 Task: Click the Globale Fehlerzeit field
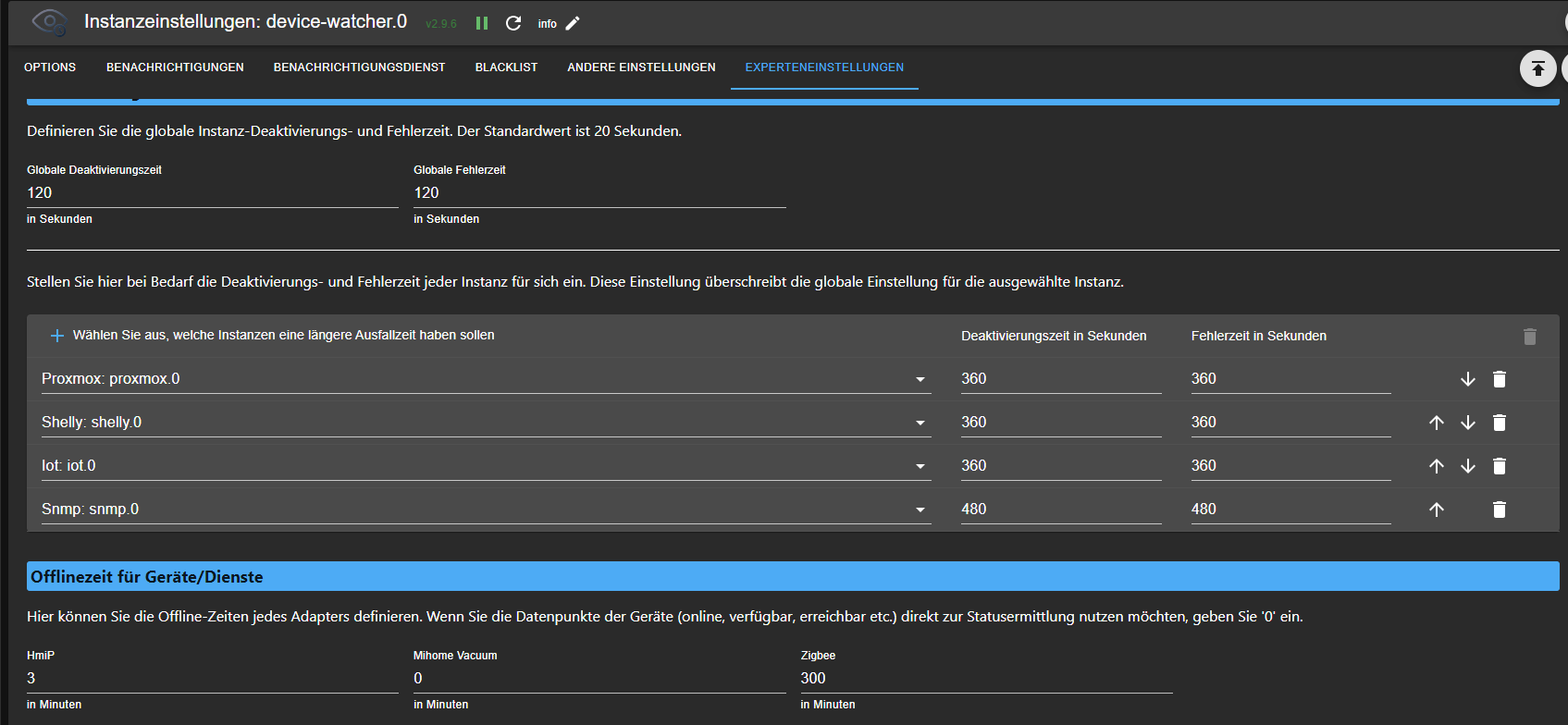point(599,193)
